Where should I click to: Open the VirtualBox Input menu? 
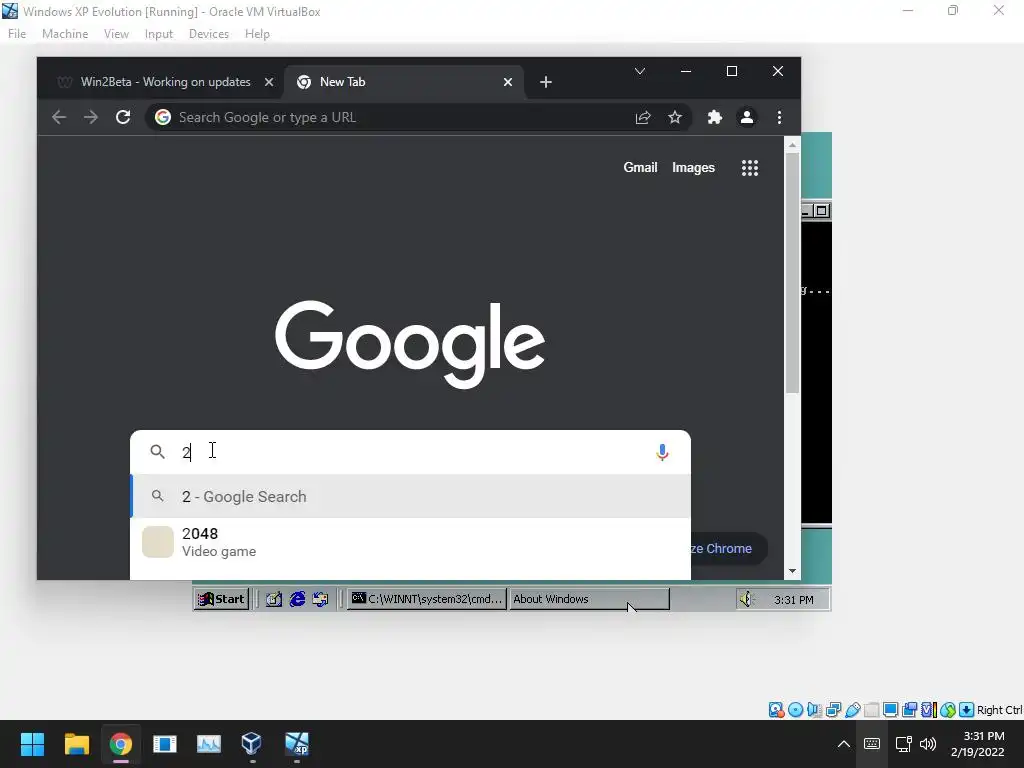(159, 34)
